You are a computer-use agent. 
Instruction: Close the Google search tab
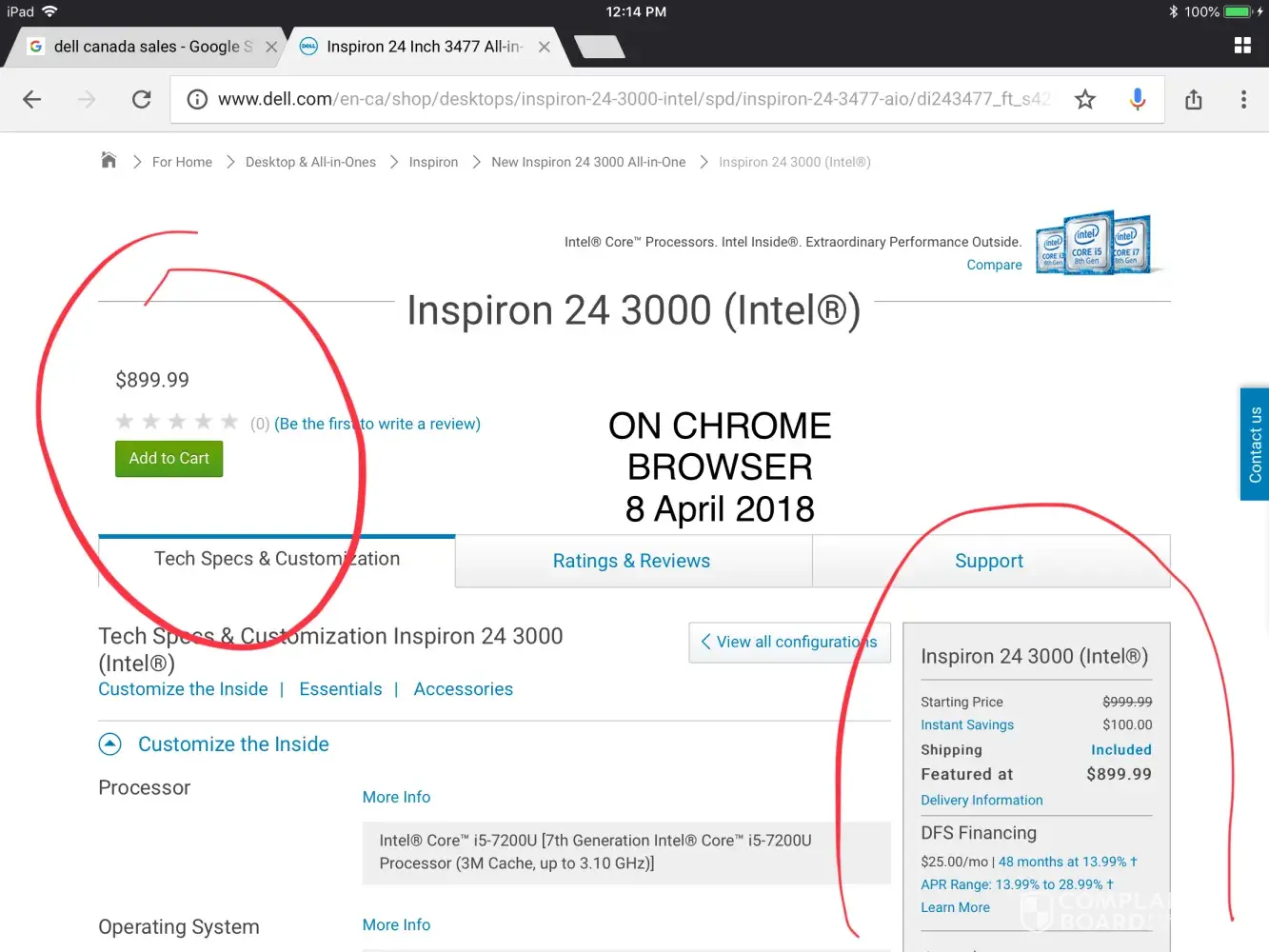click(x=271, y=47)
